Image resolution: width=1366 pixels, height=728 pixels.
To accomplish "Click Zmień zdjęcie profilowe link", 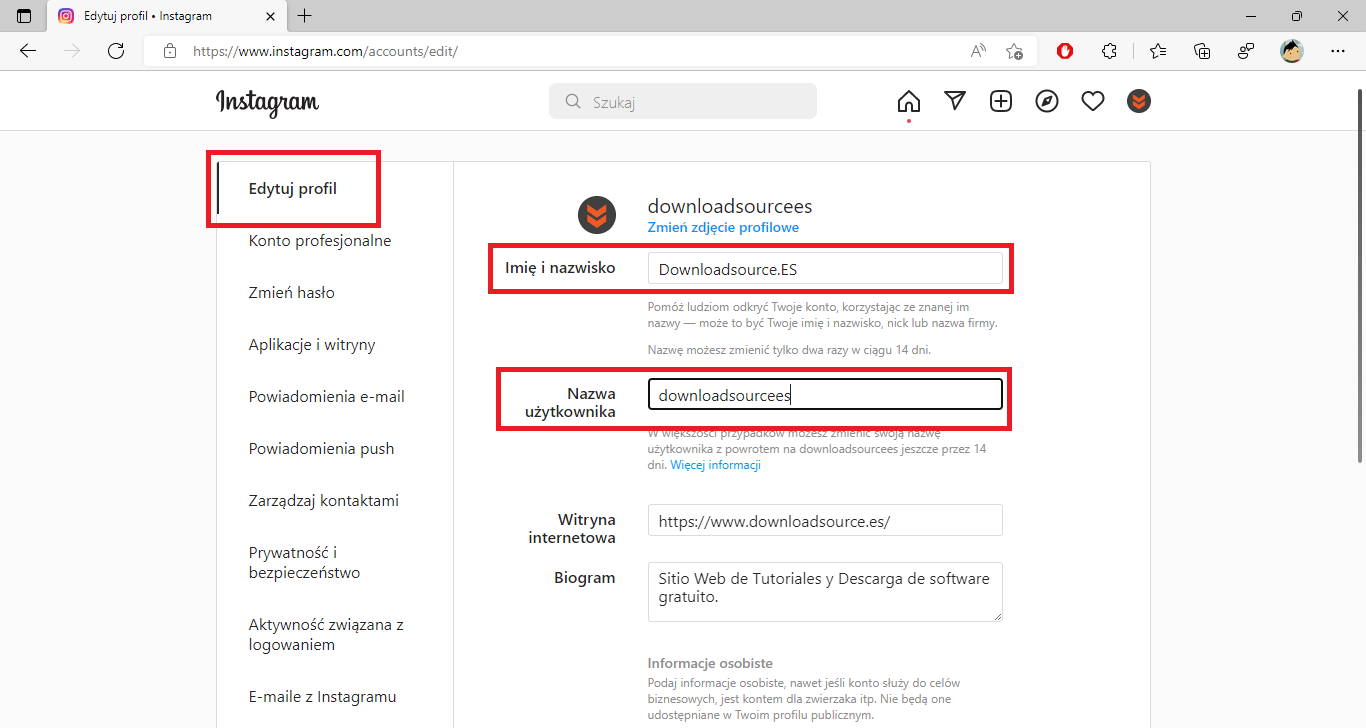I will [x=723, y=227].
